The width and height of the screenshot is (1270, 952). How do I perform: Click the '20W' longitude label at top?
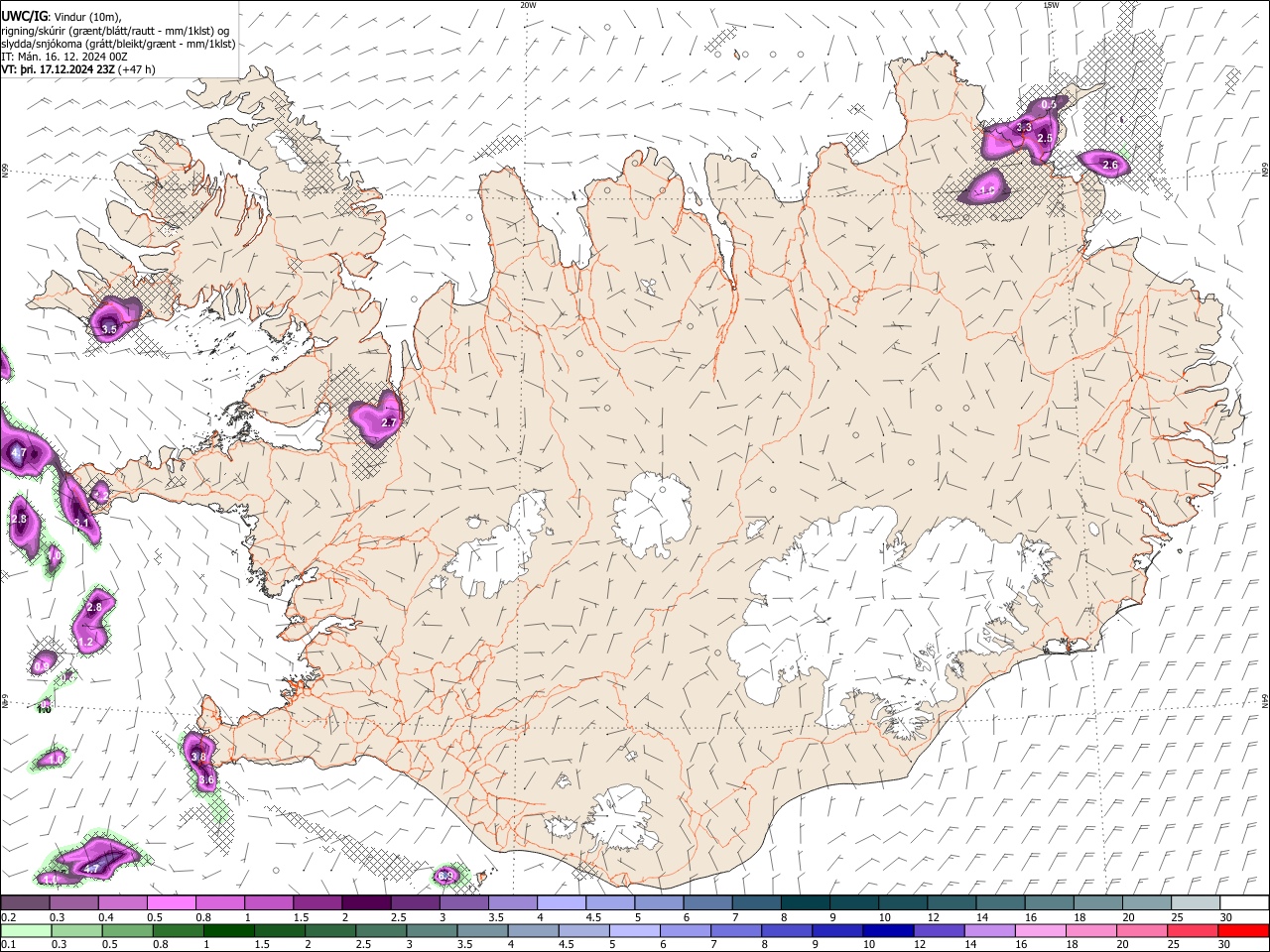[x=528, y=5]
